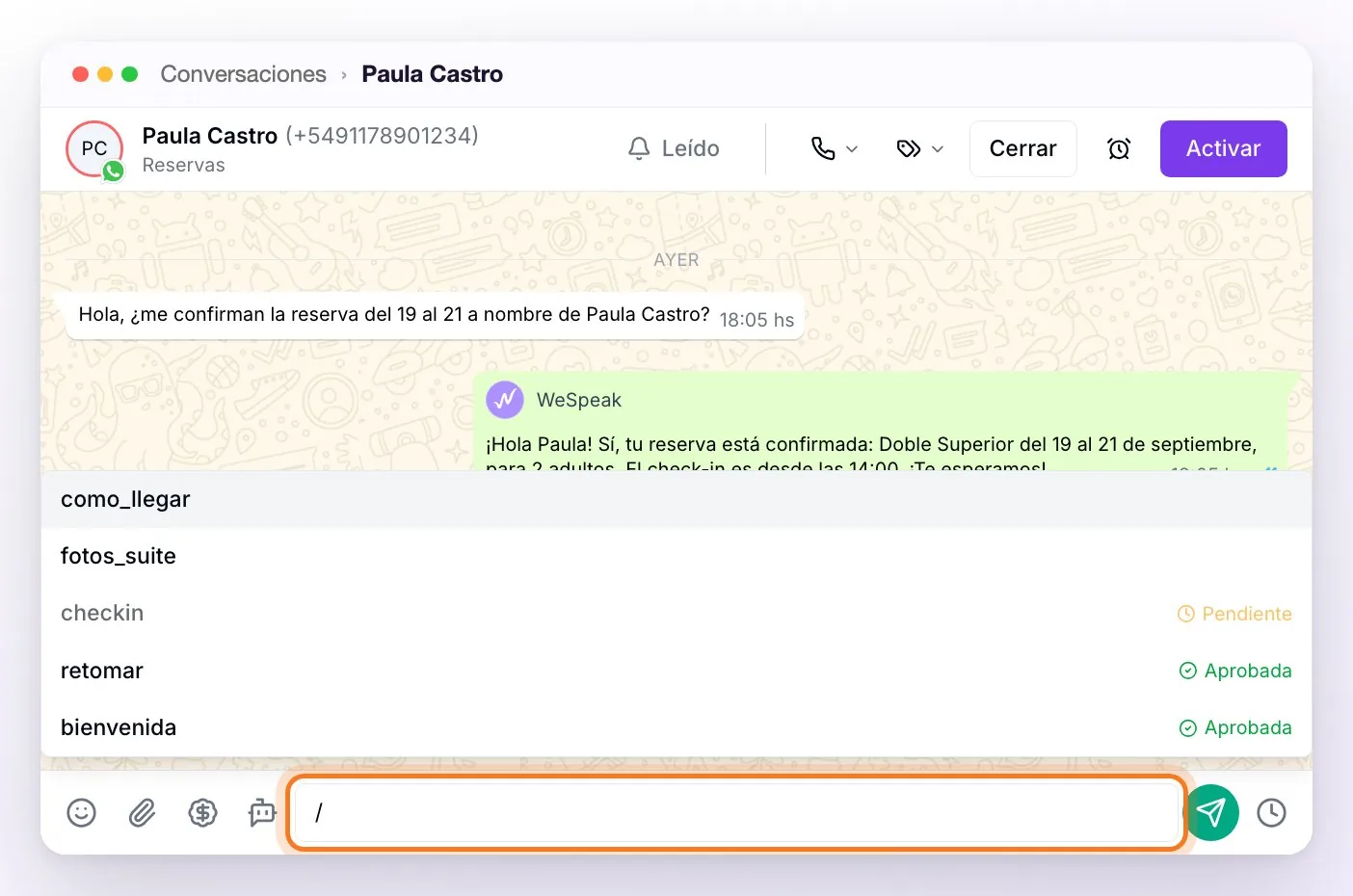Schedule the message with the clock icon
The image size is (1353, 896).
(1272, 813)
